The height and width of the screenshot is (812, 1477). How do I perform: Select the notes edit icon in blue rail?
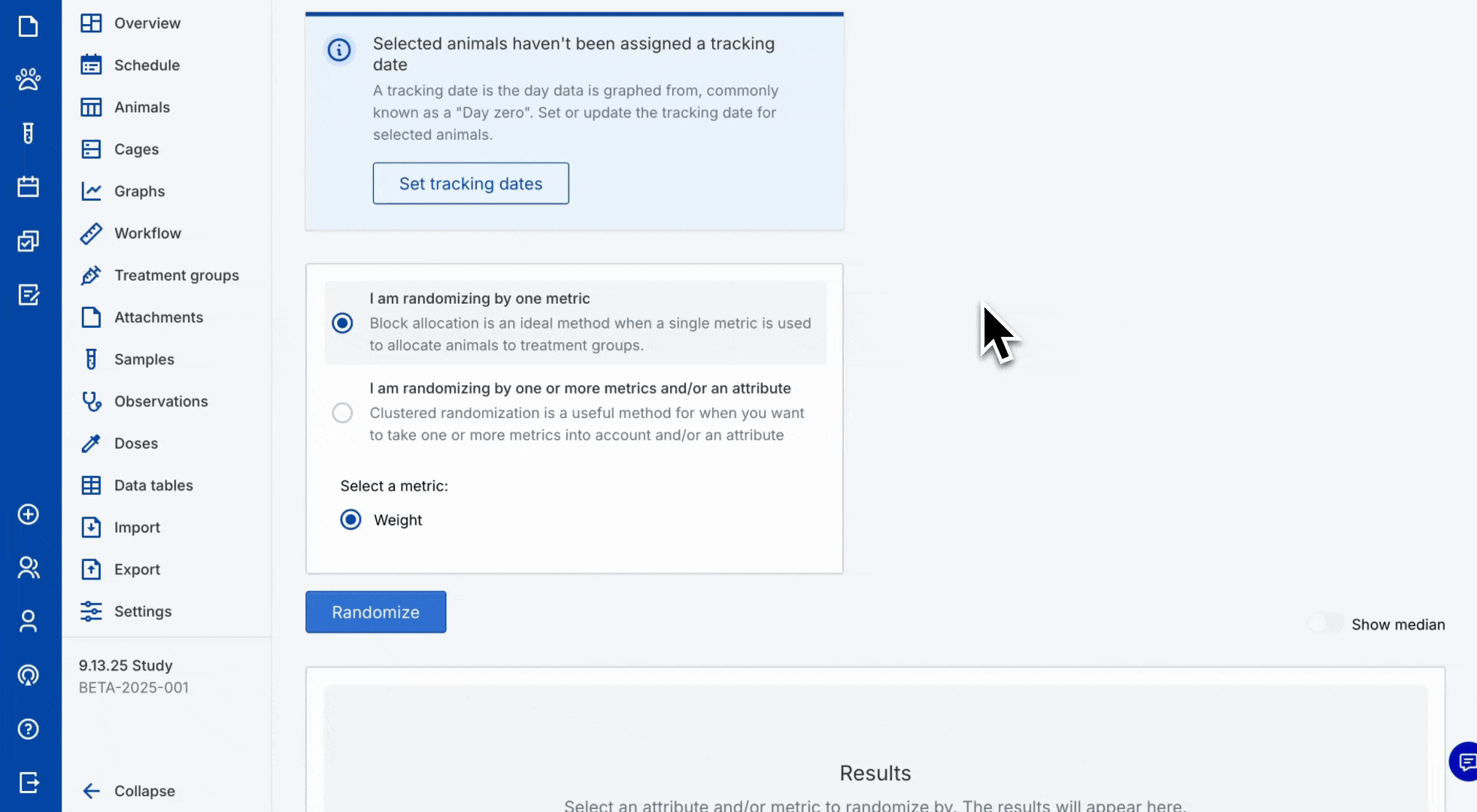click(x=29, y=295)
